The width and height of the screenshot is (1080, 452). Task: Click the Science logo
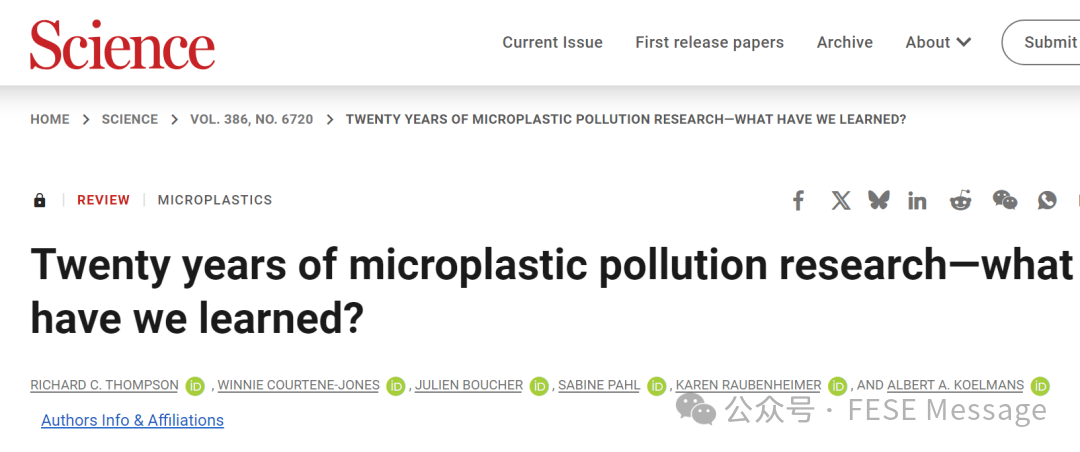point(122,46)
